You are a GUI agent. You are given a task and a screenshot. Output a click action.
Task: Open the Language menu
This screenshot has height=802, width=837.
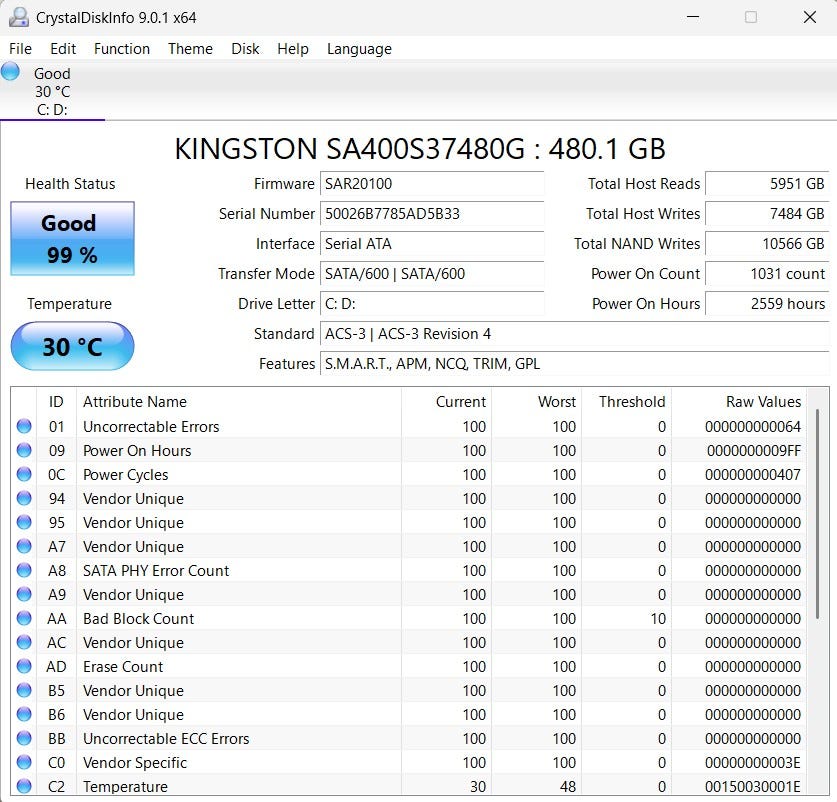click(x=359, y=49)
